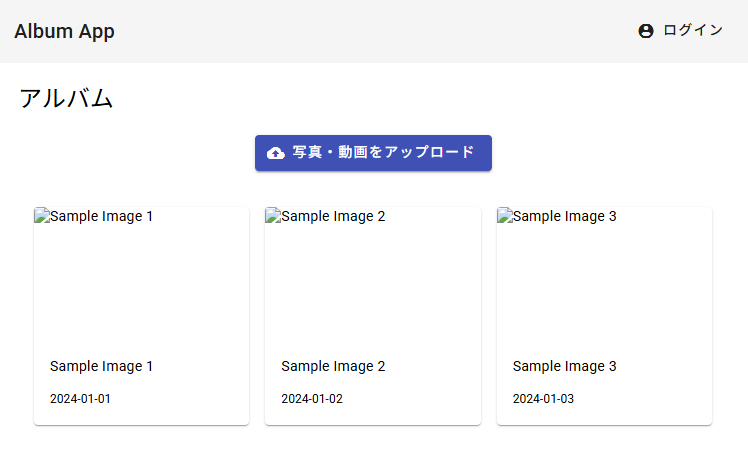
Task: Click the 2024-01-03 date on the third card
Action: [x=543, y=399]
